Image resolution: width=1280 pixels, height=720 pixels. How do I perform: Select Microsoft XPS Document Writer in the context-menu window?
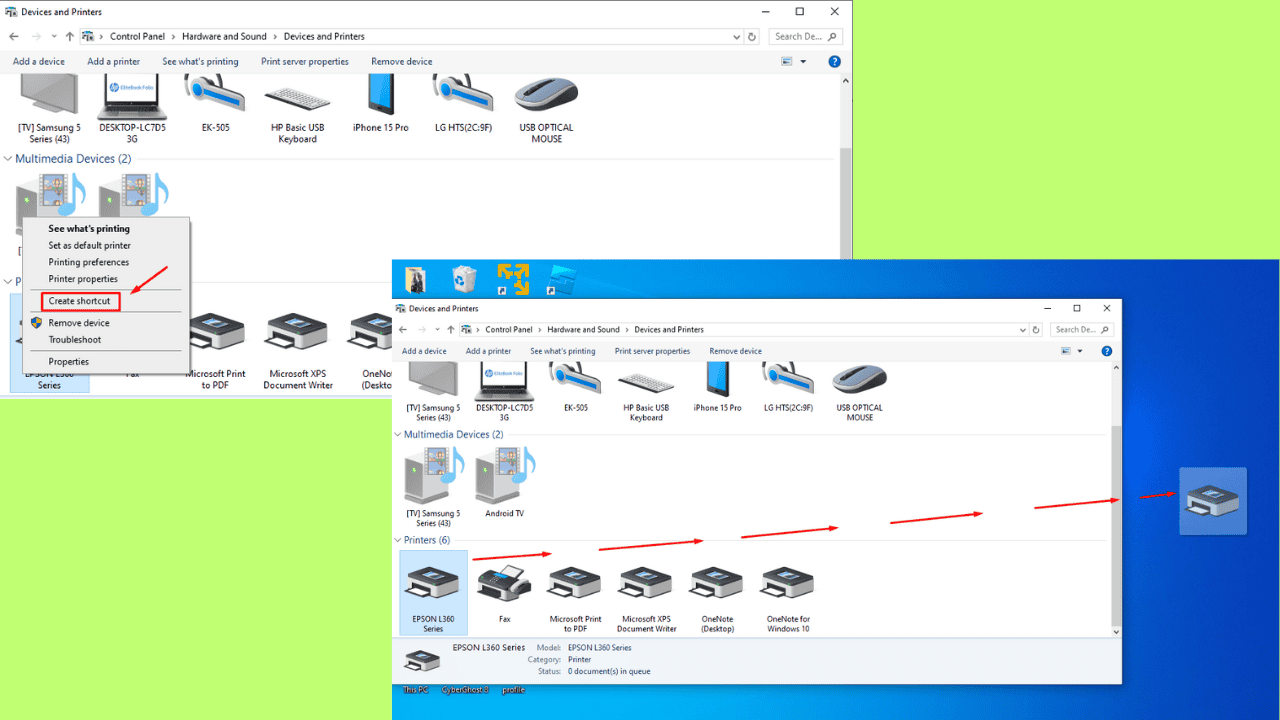point(298,352)
